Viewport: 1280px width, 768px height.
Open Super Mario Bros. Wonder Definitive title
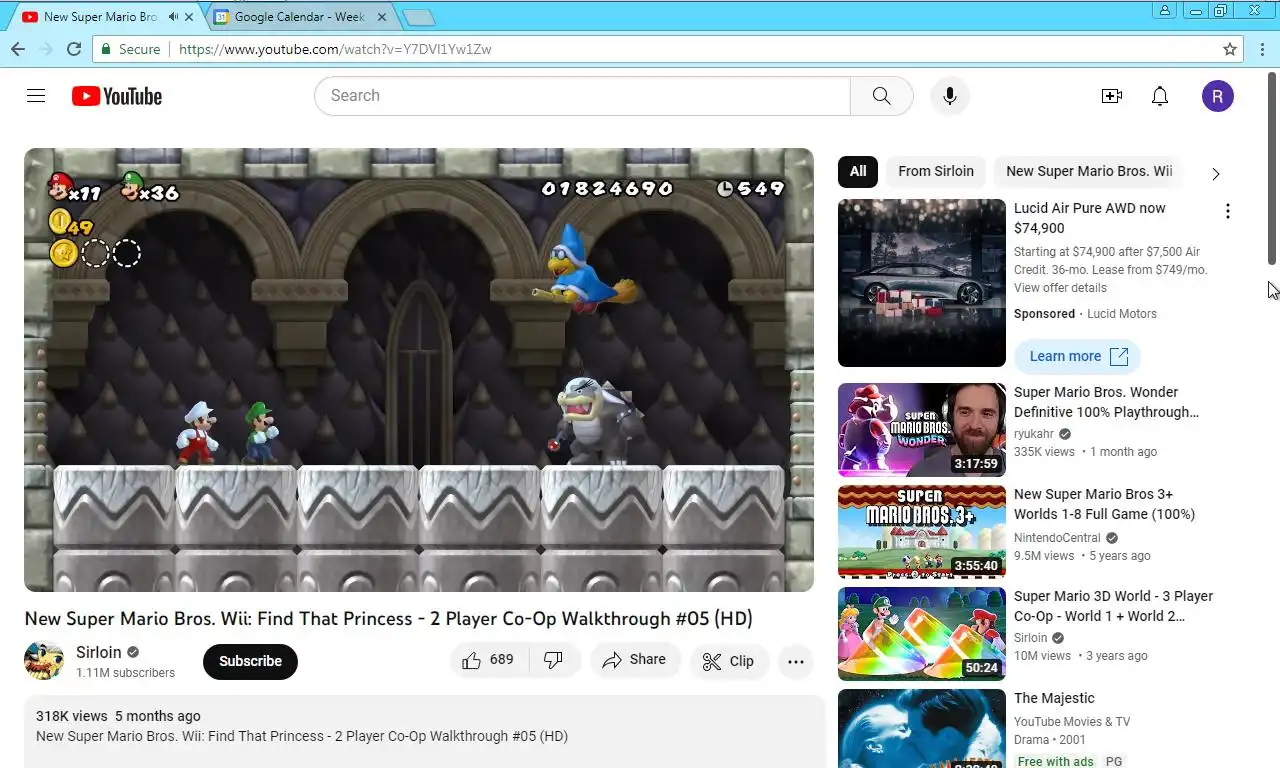(x=1106, y=402)
